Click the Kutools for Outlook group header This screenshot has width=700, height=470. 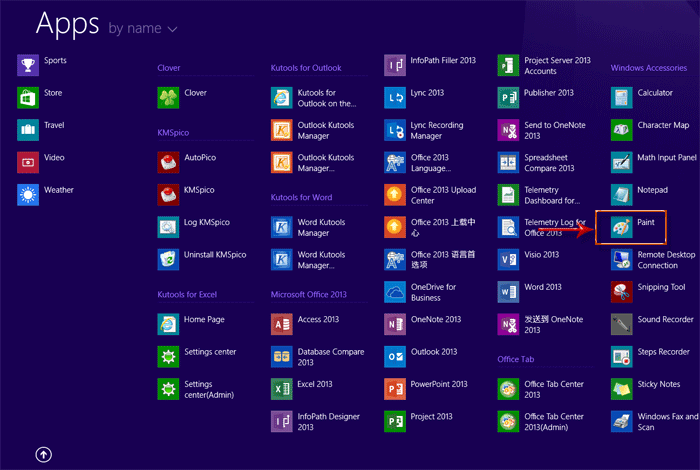click(305, 68)
